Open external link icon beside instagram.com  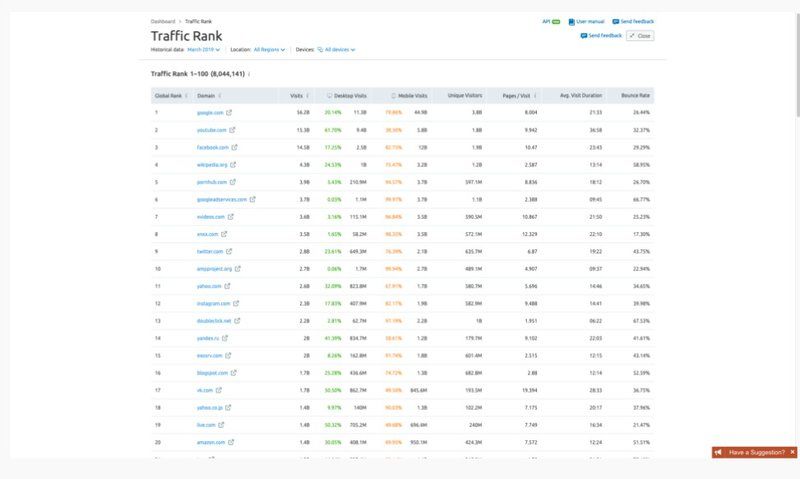(x=236, y=304)
